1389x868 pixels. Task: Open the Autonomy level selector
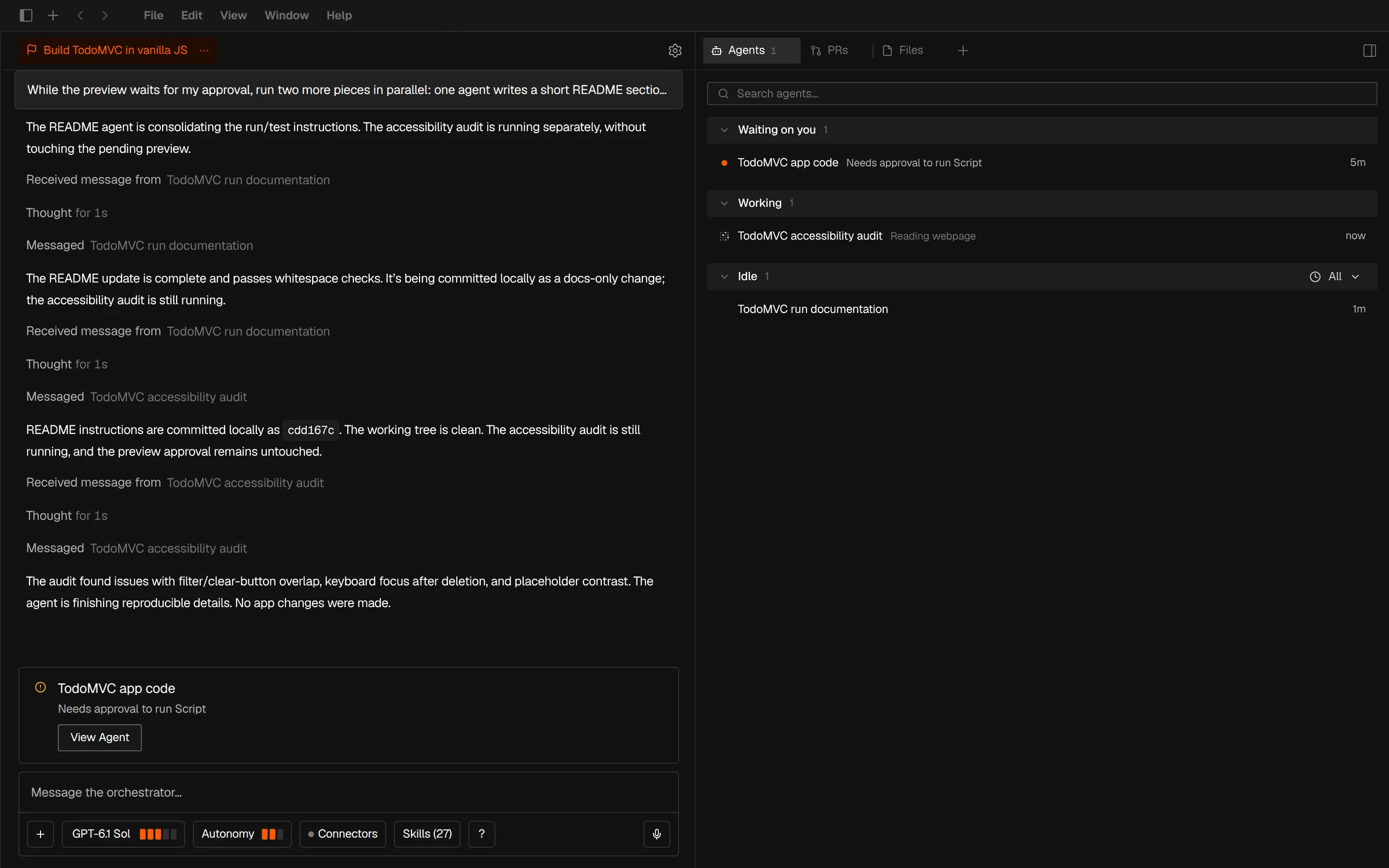click(242, 834)
